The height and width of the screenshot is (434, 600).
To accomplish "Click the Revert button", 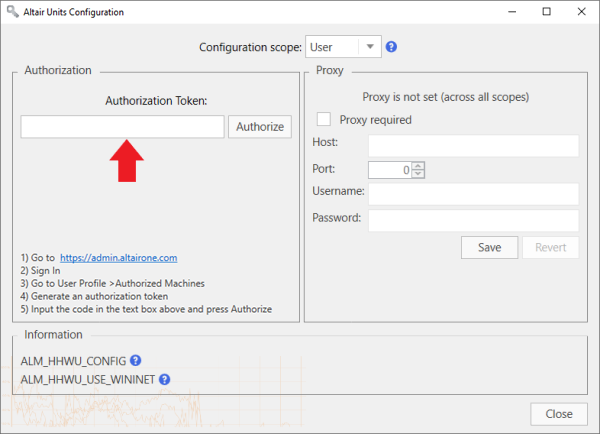I will coord(550,247).
